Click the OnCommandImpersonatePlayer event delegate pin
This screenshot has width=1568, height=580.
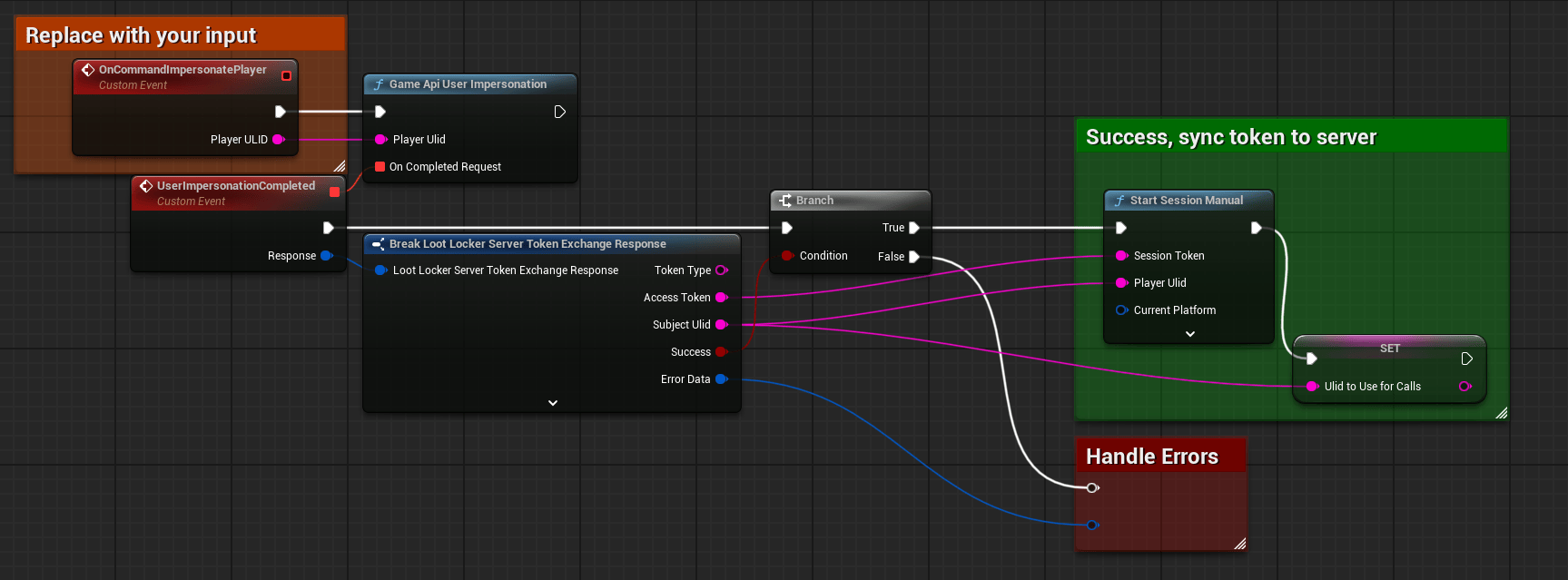286,76
